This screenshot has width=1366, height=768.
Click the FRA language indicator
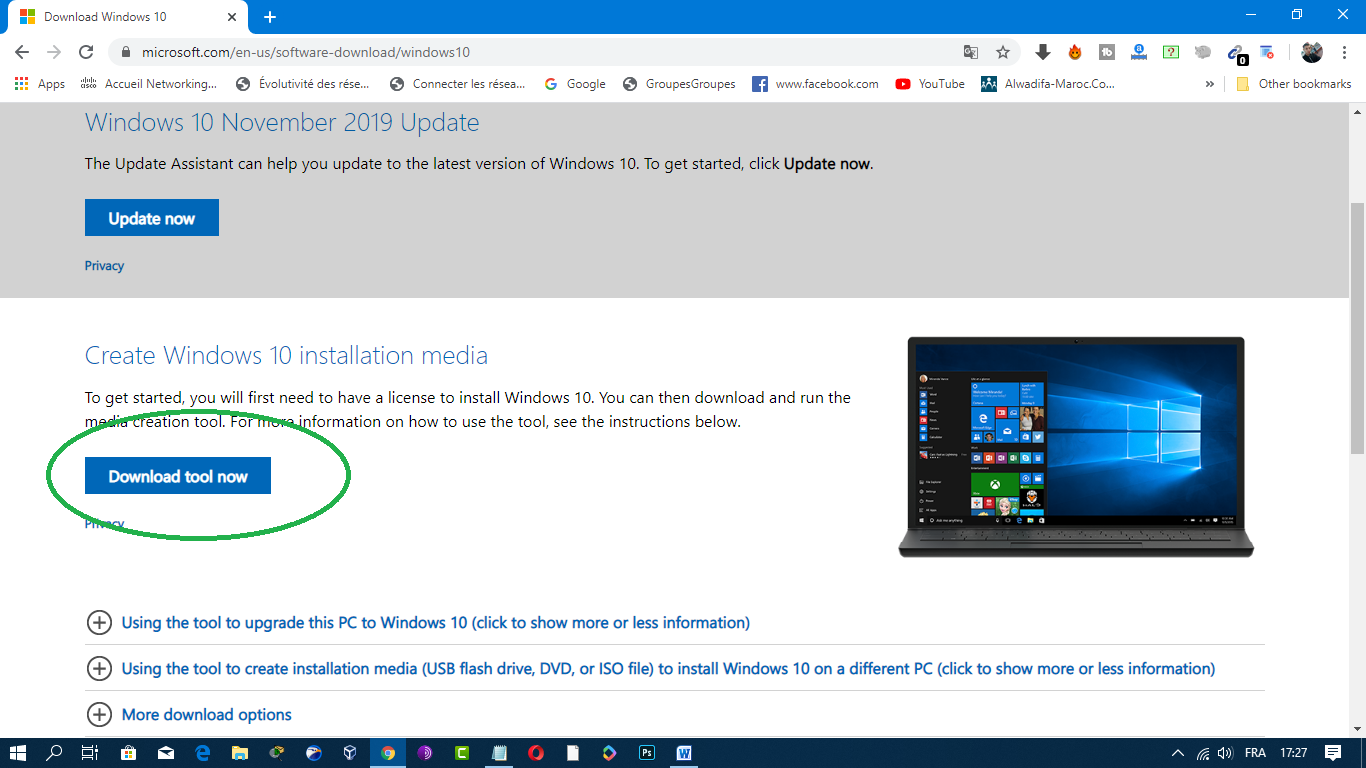[1255, 753]
